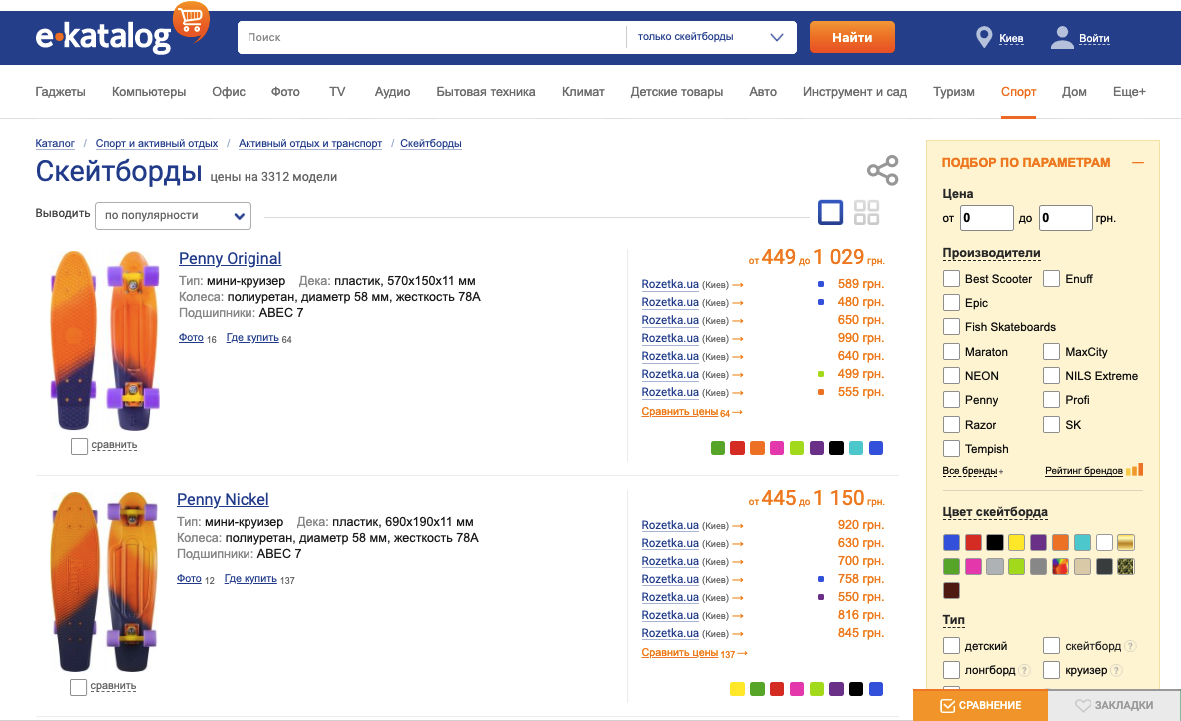Collapse the parameter filter panel minus icon
Viewport: 1181px width, 721px height.
[1137, 163]
